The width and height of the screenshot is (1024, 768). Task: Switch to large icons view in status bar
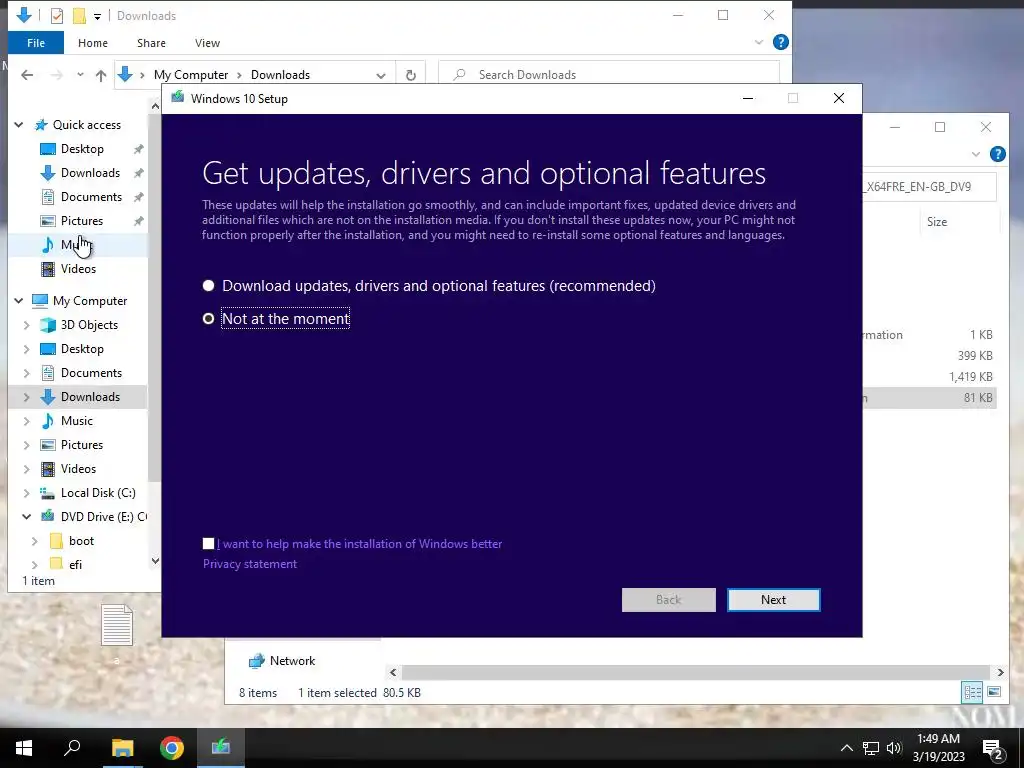[994, 692]
